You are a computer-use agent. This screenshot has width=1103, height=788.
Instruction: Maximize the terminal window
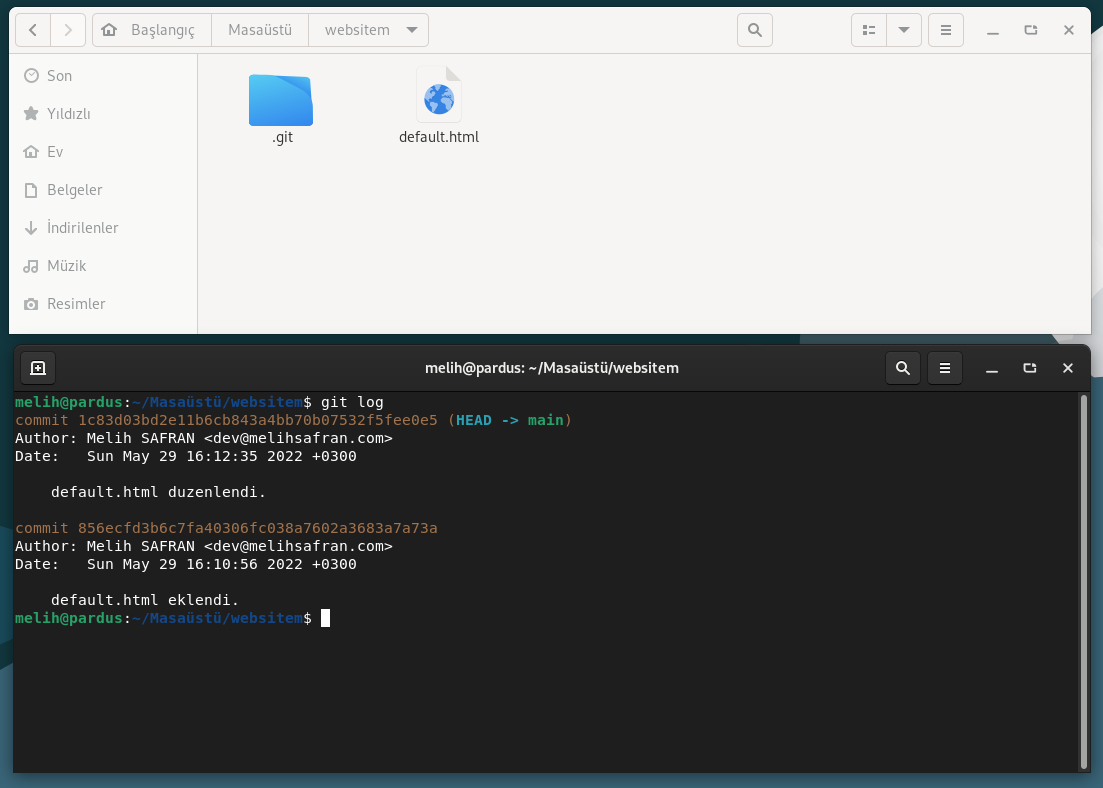[1030, 368]
